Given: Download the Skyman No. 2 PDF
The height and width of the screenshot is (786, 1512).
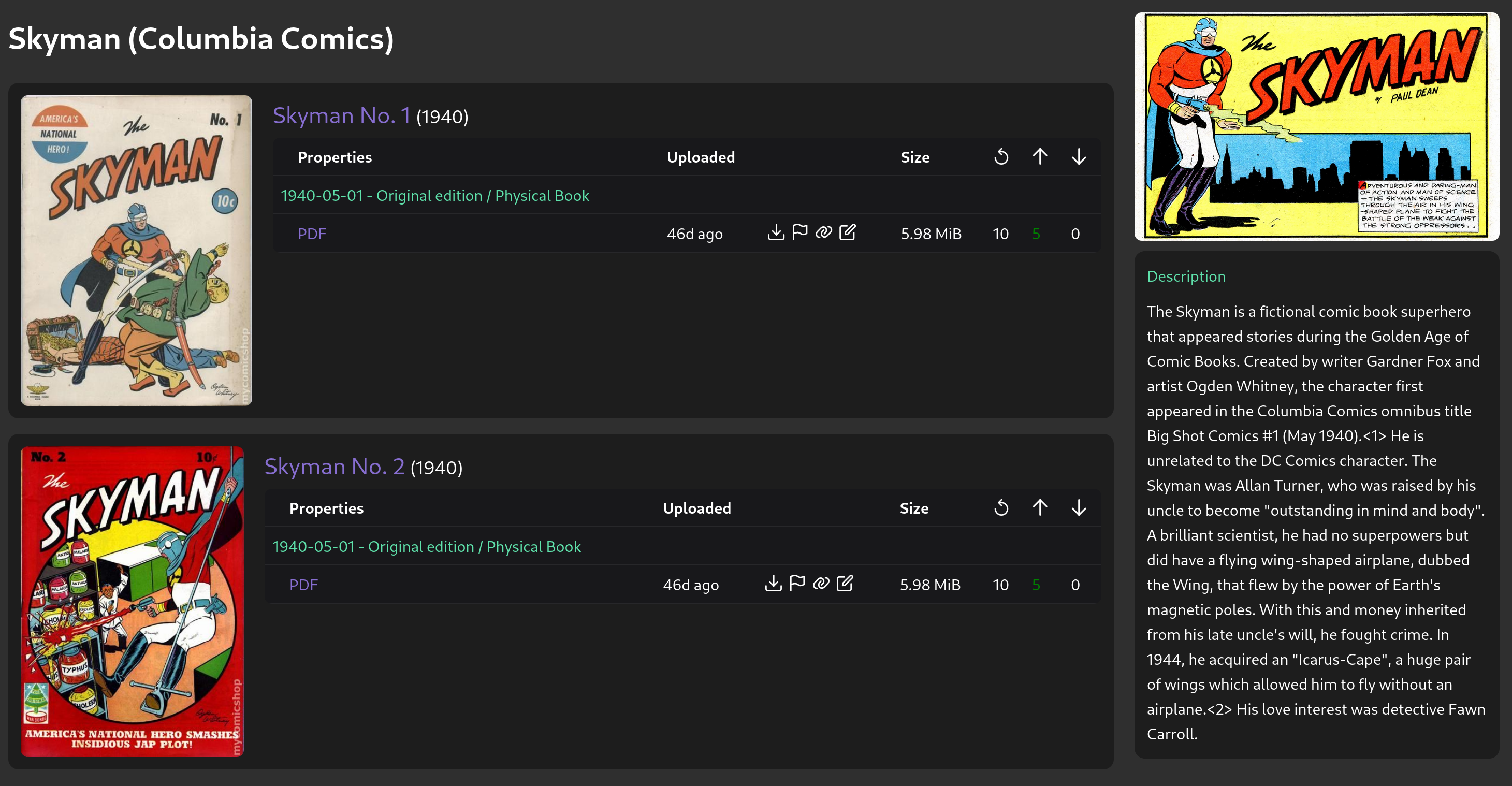Looking at the screenshot, I should [x=773, y=584].
